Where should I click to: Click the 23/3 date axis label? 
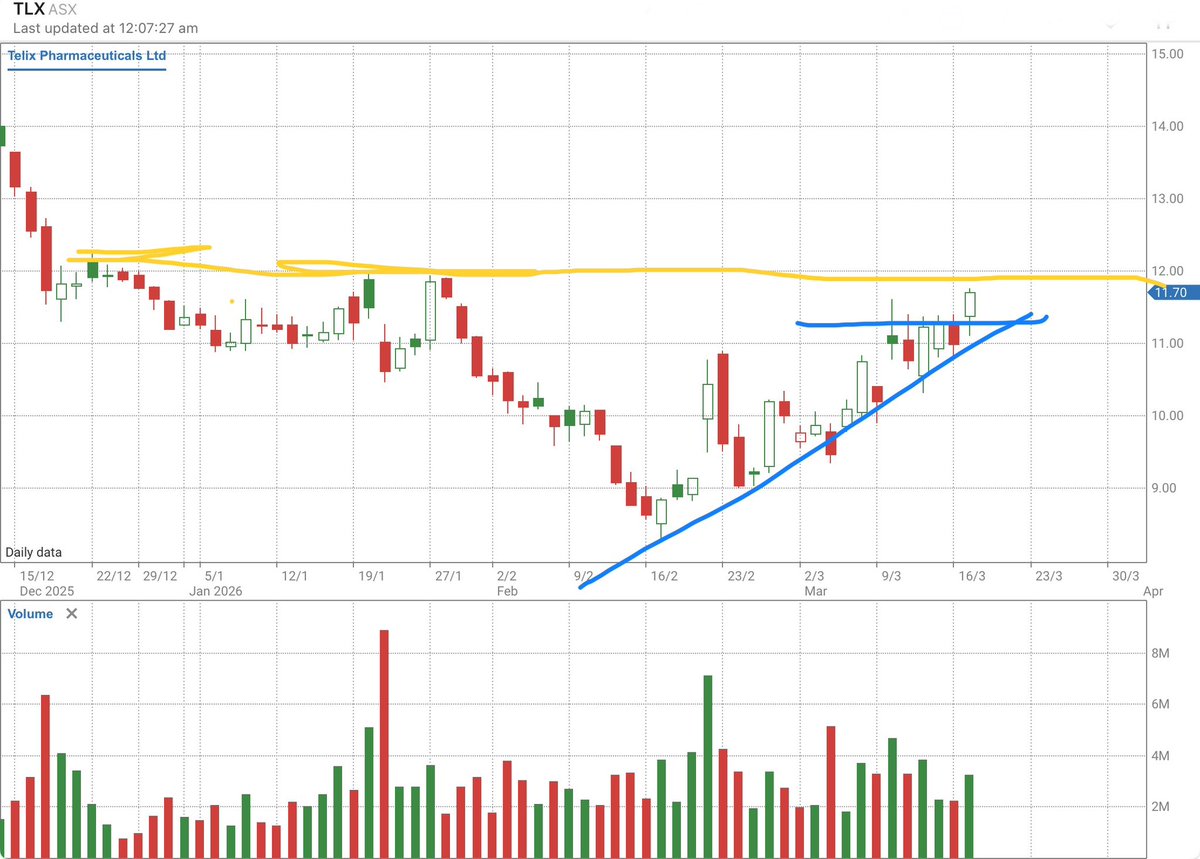pos(1049,576)
